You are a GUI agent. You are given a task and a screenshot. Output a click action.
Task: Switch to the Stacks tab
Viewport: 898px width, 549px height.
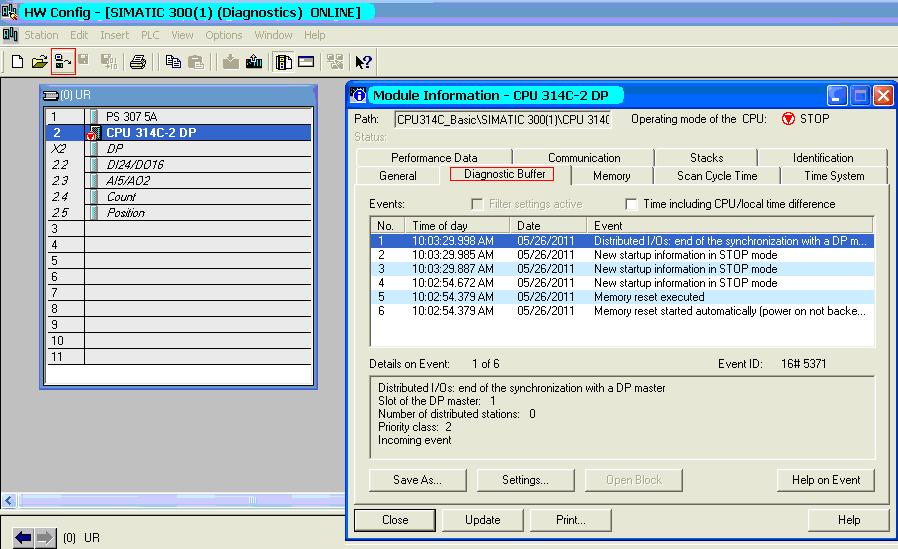(706, 157)
